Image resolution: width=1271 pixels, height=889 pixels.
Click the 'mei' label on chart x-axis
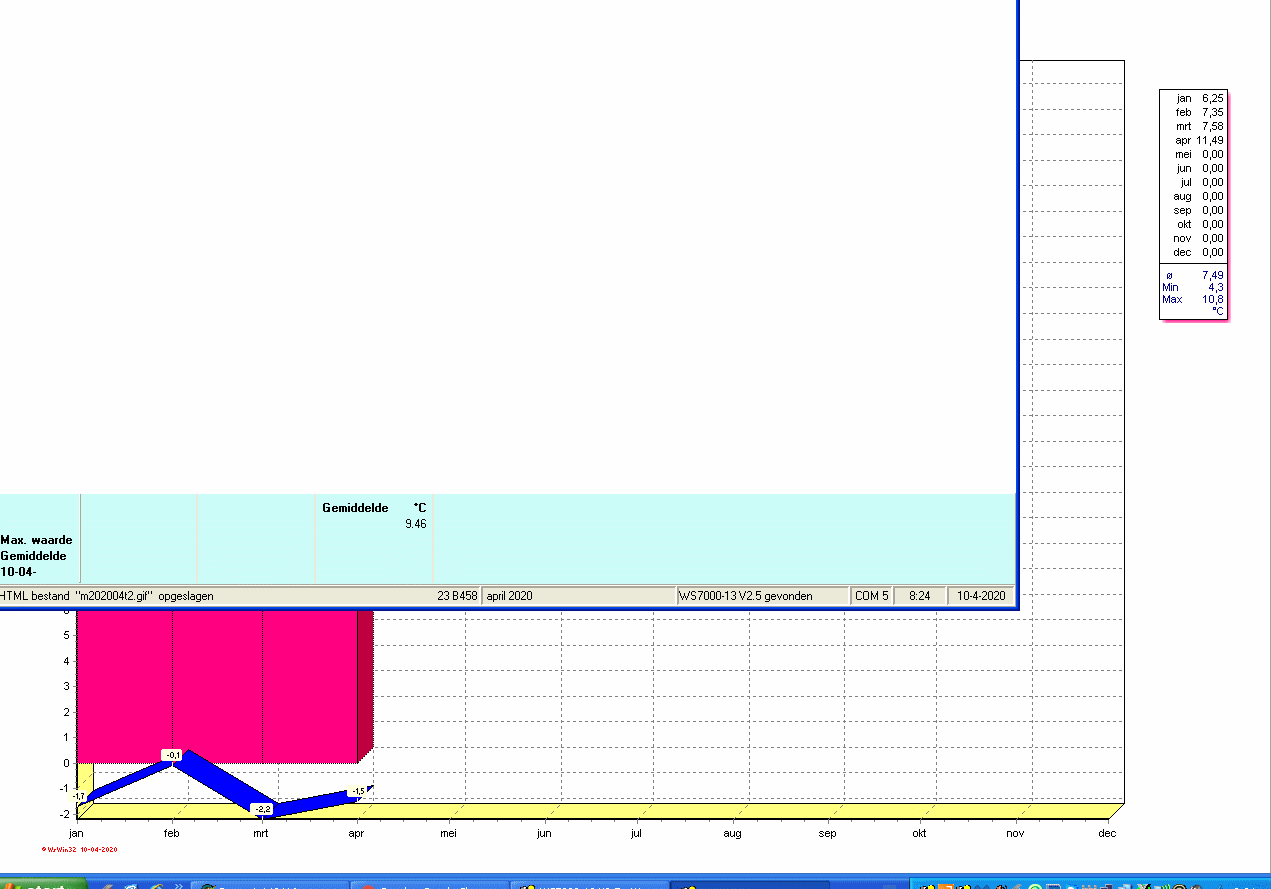click(449, 833)
